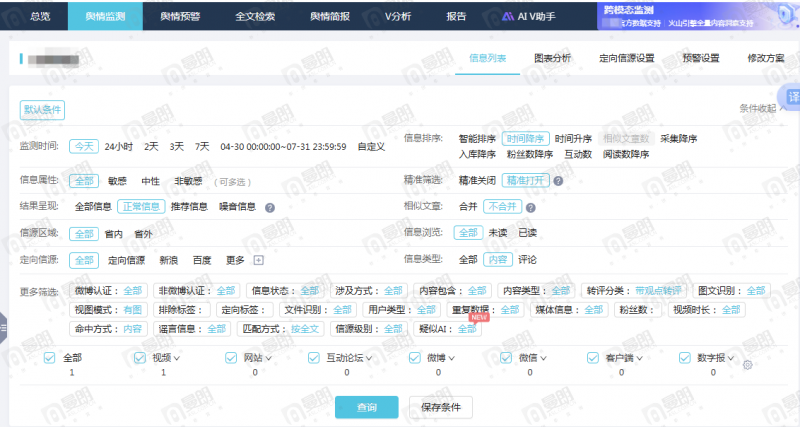The image size is (800, 427).
Task: Click the 译 translate floating icon
Action: (791, 97)
